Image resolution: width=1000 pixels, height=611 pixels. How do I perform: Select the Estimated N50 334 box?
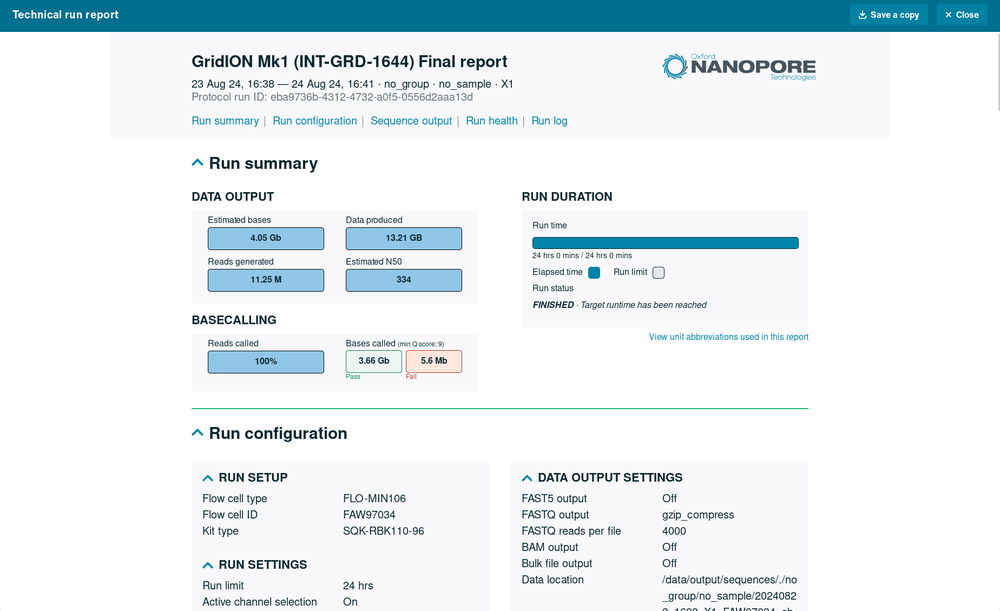pos(404,280)
